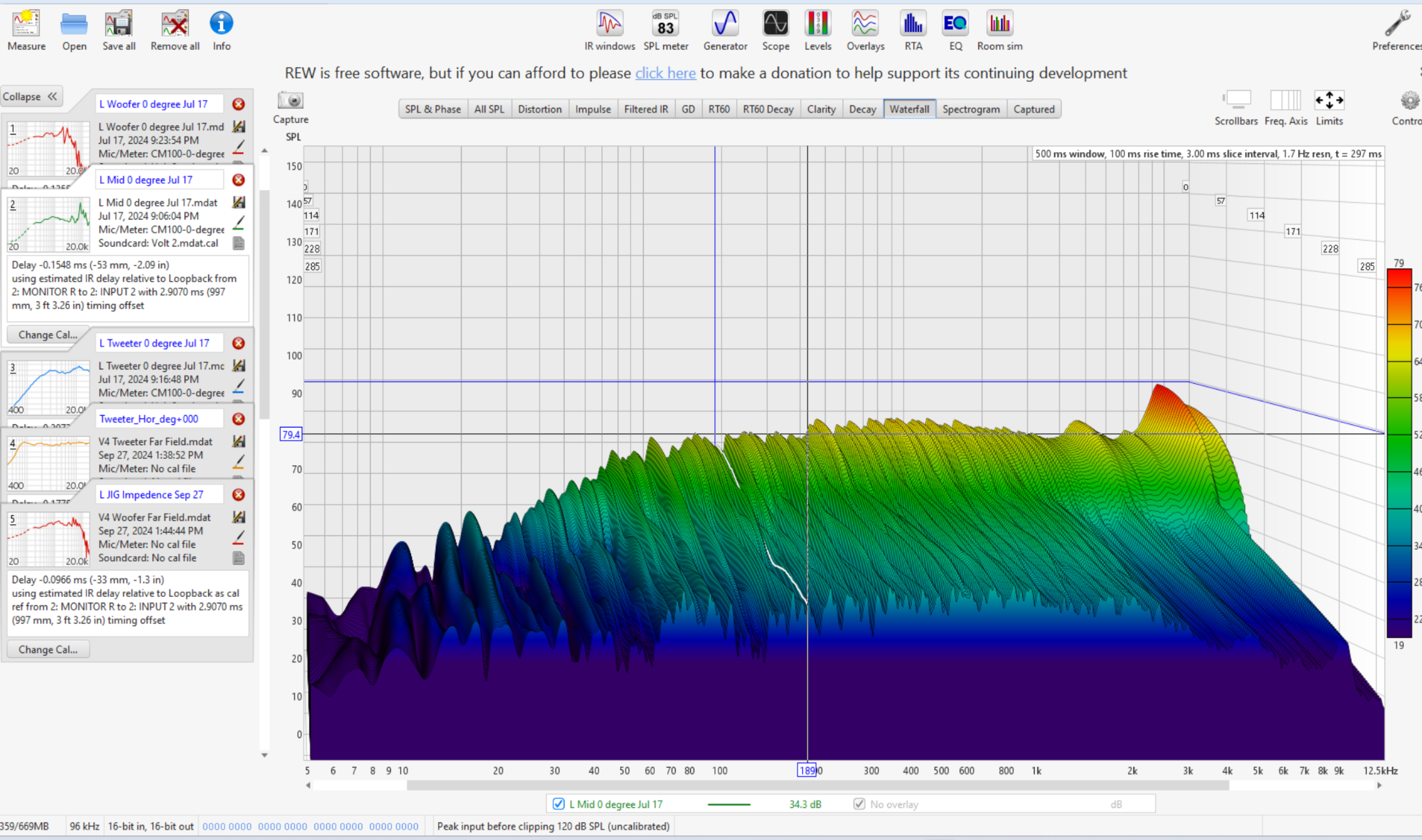Screen dimensions: 1422x840
Task: Open the RT60 tab
Action: (719, 109)
